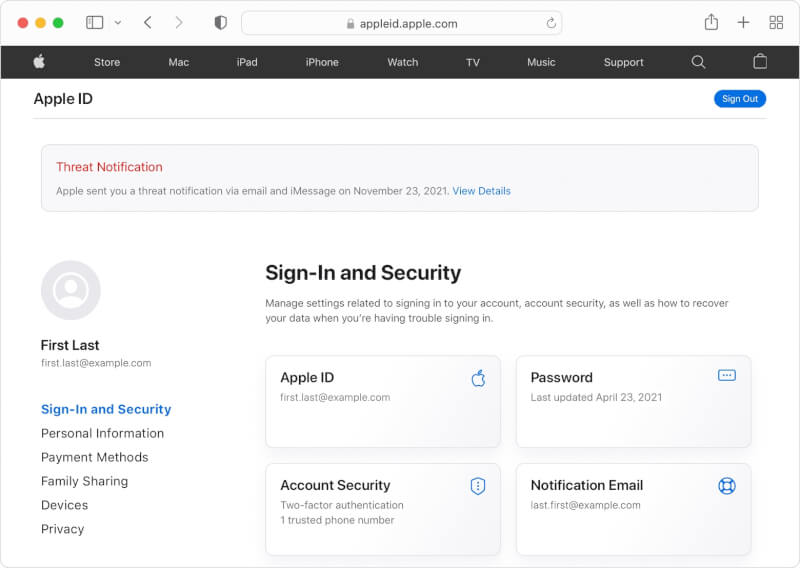Click the appleid.apple.com address bar
The width and height of the screenshot is (800, 568).
click(402, 23)
